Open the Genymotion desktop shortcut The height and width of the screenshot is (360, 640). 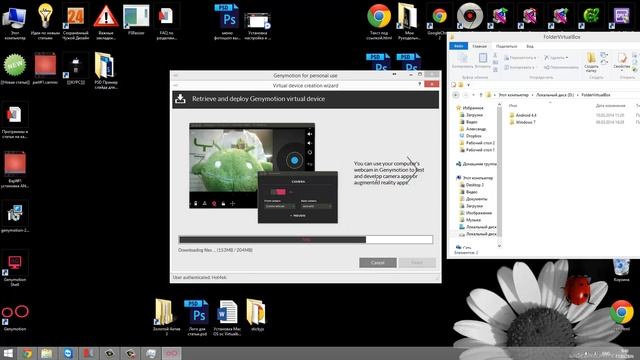click(15, 317)
